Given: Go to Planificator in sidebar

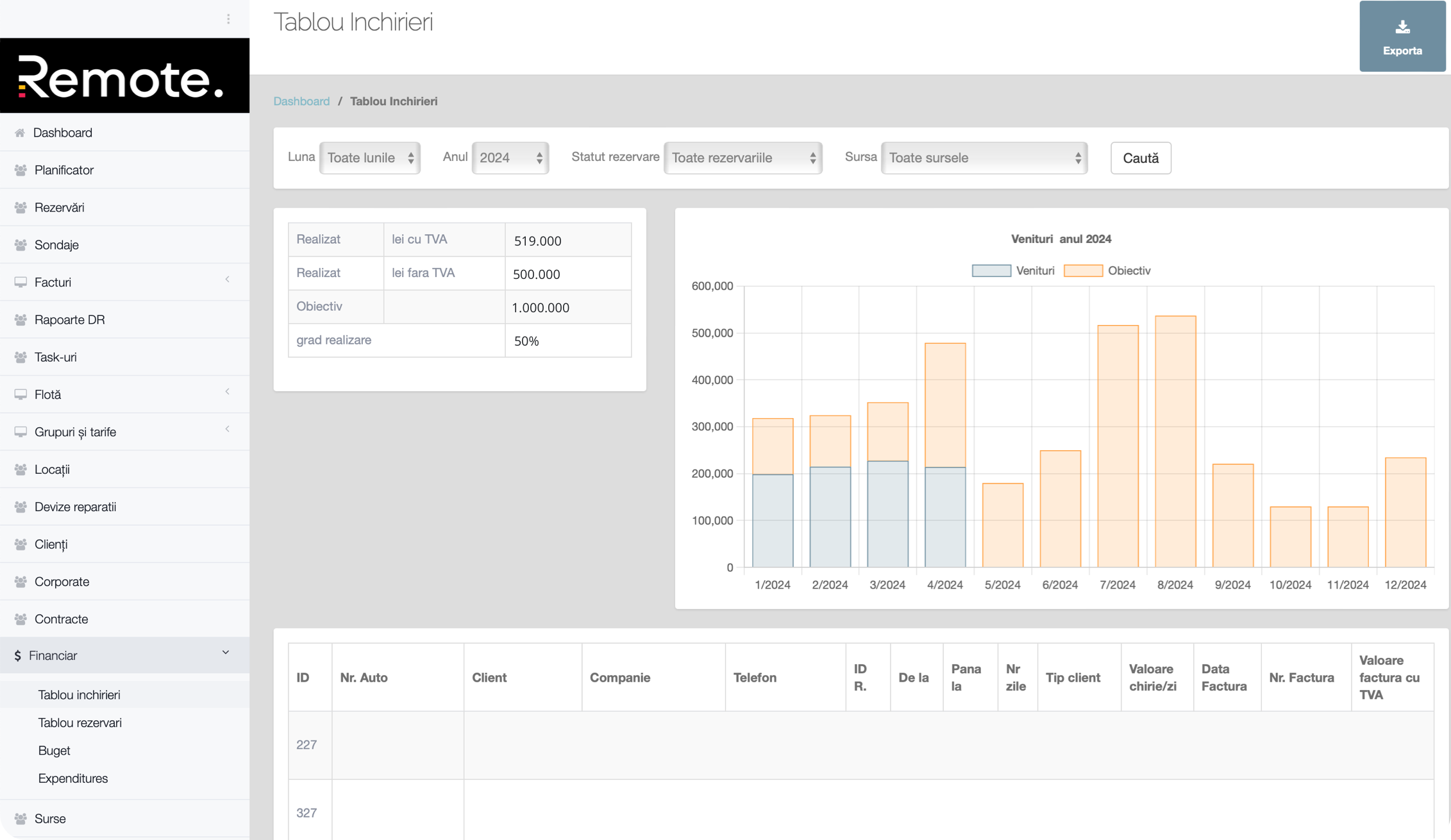Looking at the screenshot, I should [x=64, y=170].
